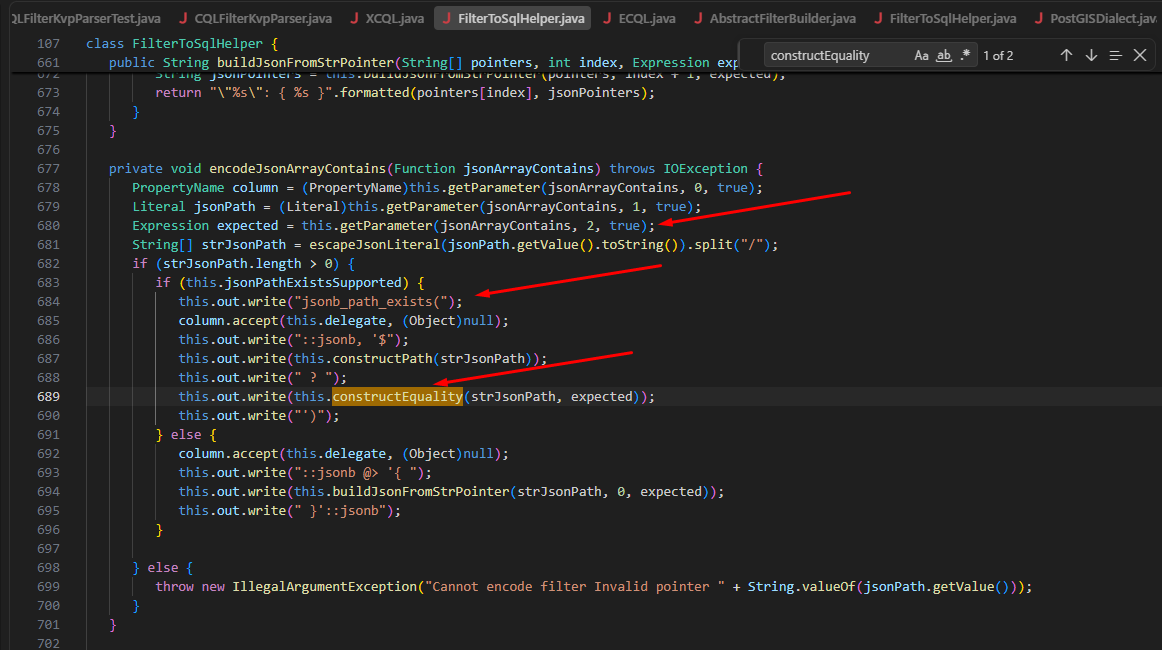
Task: Click buildJsonFromStrPointer call on line 694
Action: [x=421, y=492]
